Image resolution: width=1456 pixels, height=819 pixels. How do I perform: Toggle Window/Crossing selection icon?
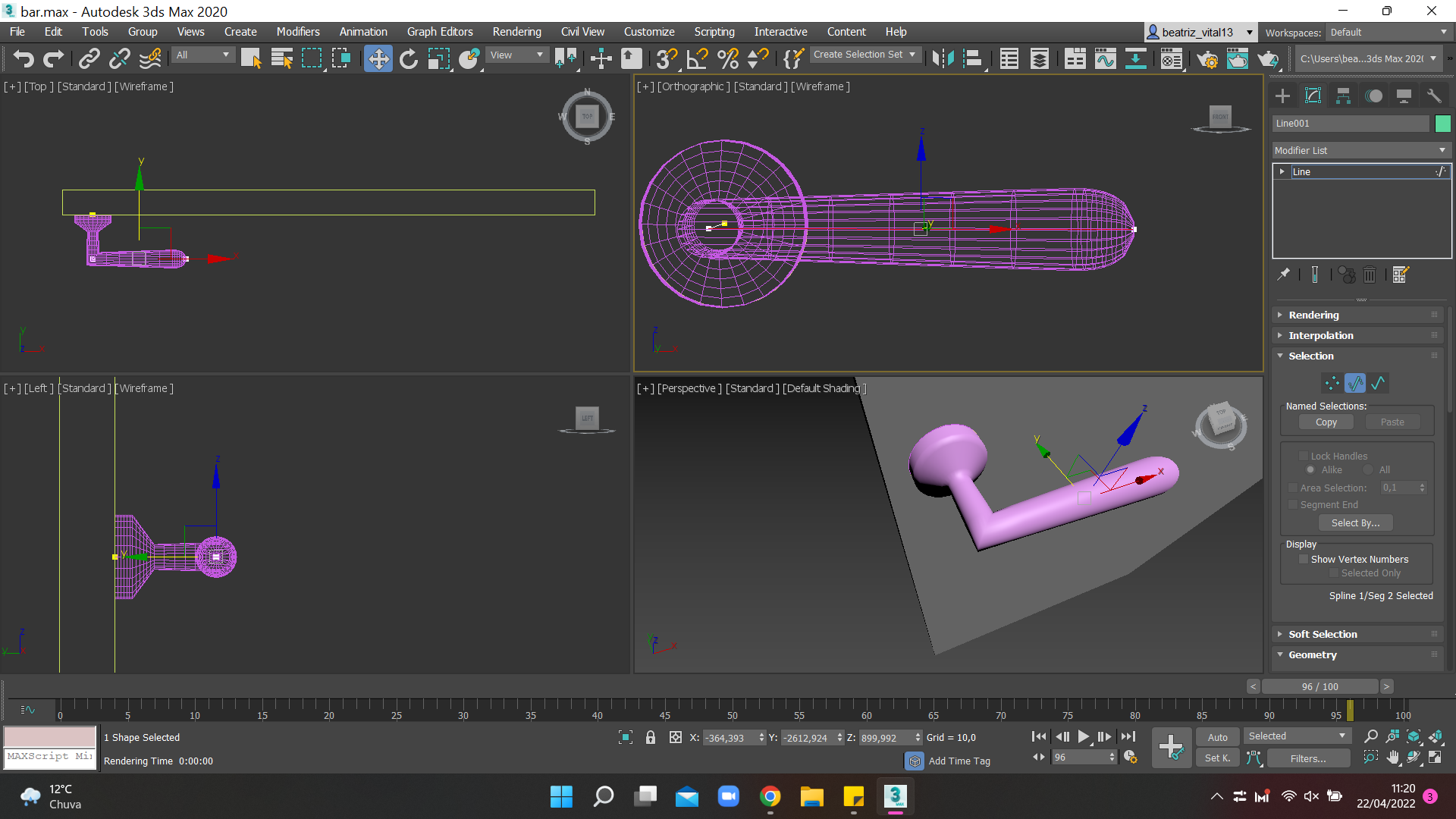point(341,58)
